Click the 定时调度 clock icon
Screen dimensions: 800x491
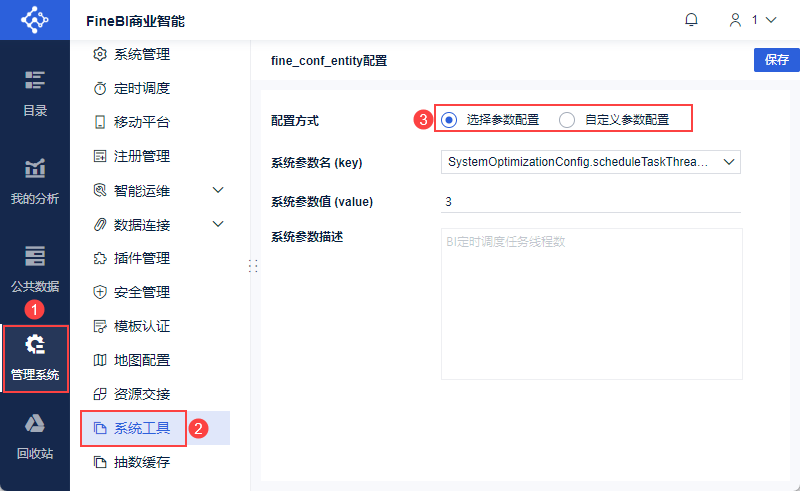tap(100, 88)
